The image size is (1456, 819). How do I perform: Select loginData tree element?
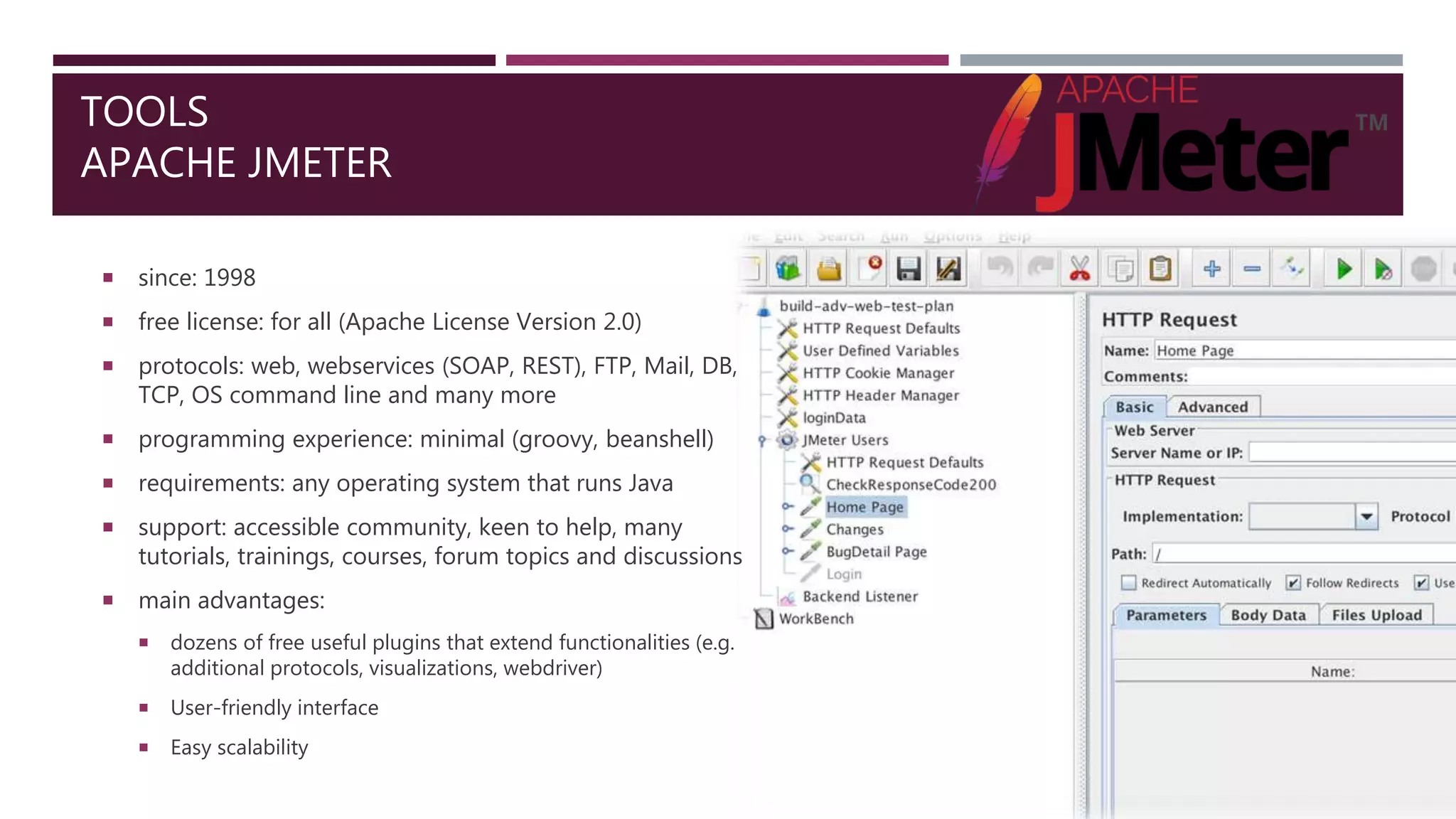coord(834,418)
